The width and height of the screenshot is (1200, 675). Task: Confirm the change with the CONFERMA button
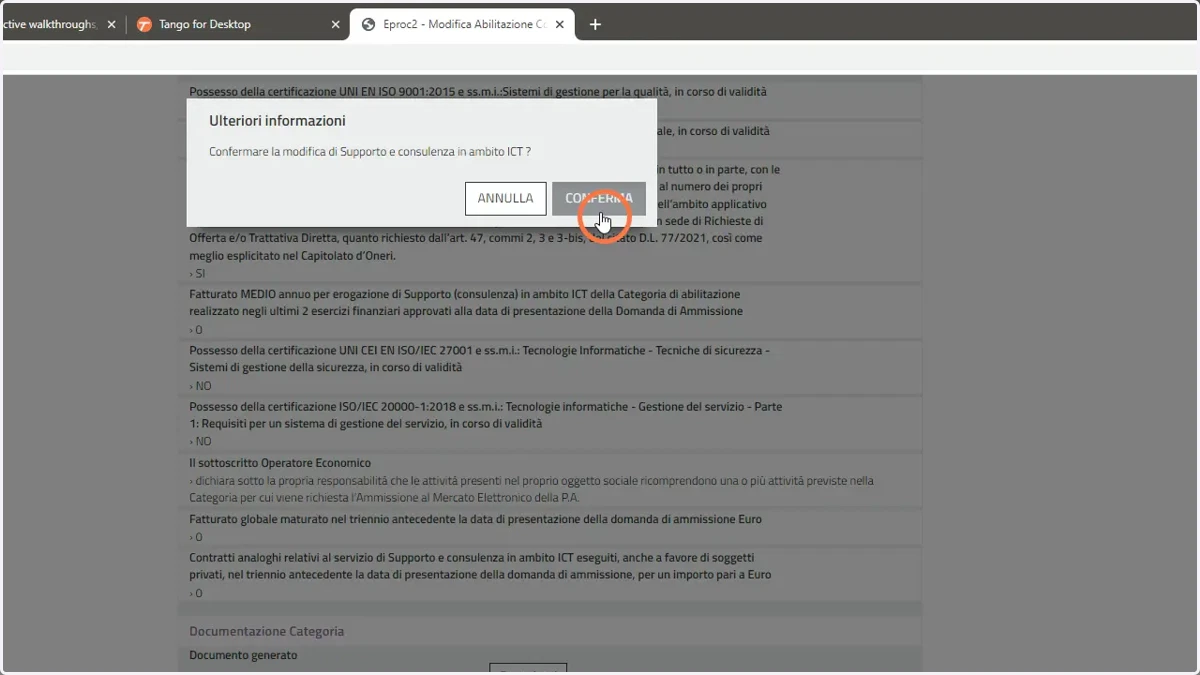(599, 198)
